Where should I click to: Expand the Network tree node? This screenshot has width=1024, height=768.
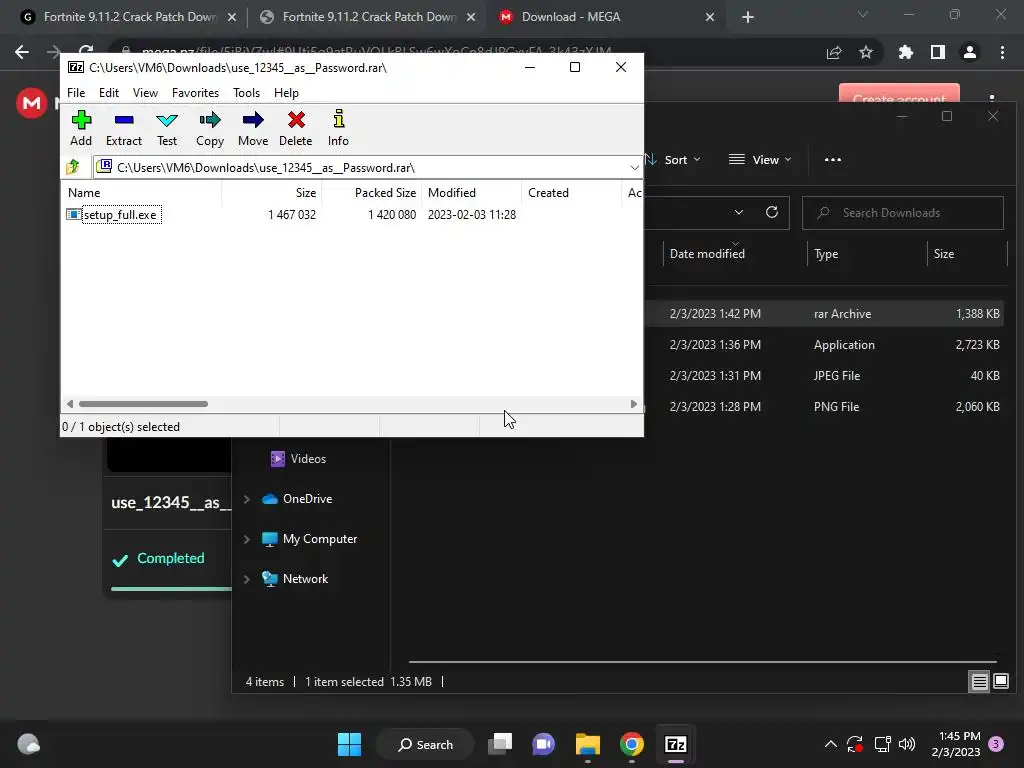pyautogui.click(x=246, y=579)
